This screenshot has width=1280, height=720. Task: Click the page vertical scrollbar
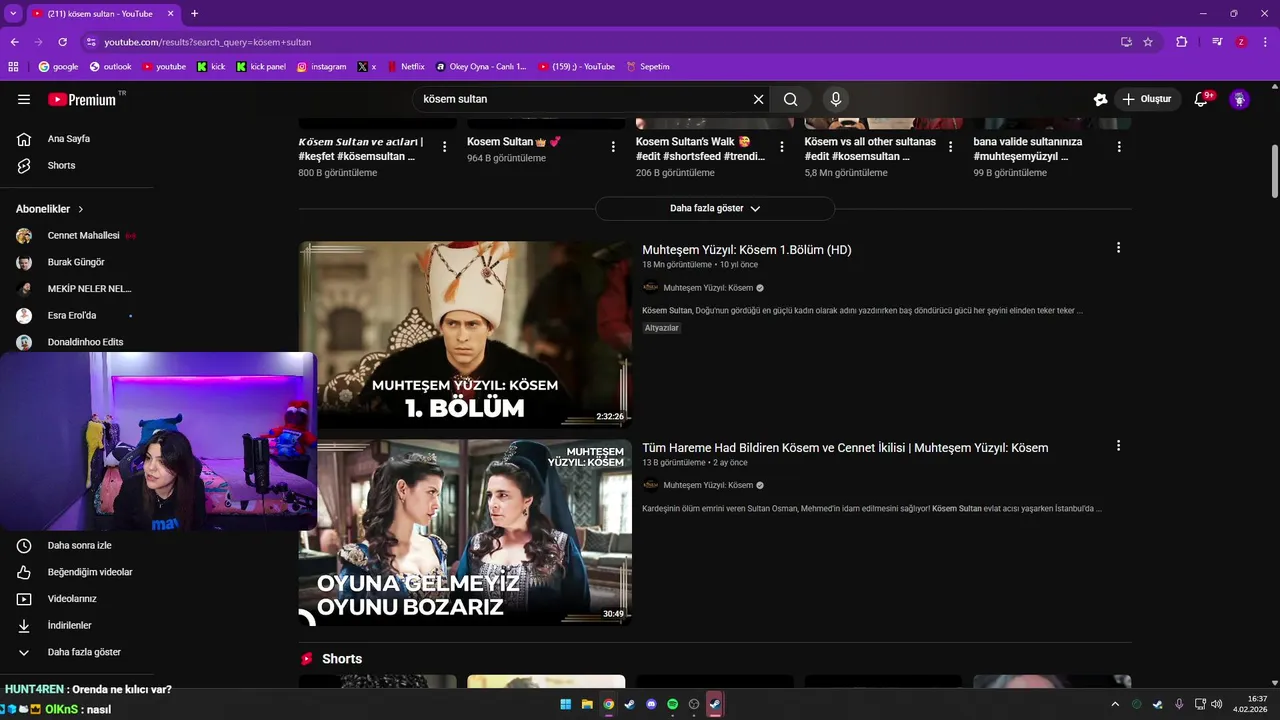tap(1274, 171)
